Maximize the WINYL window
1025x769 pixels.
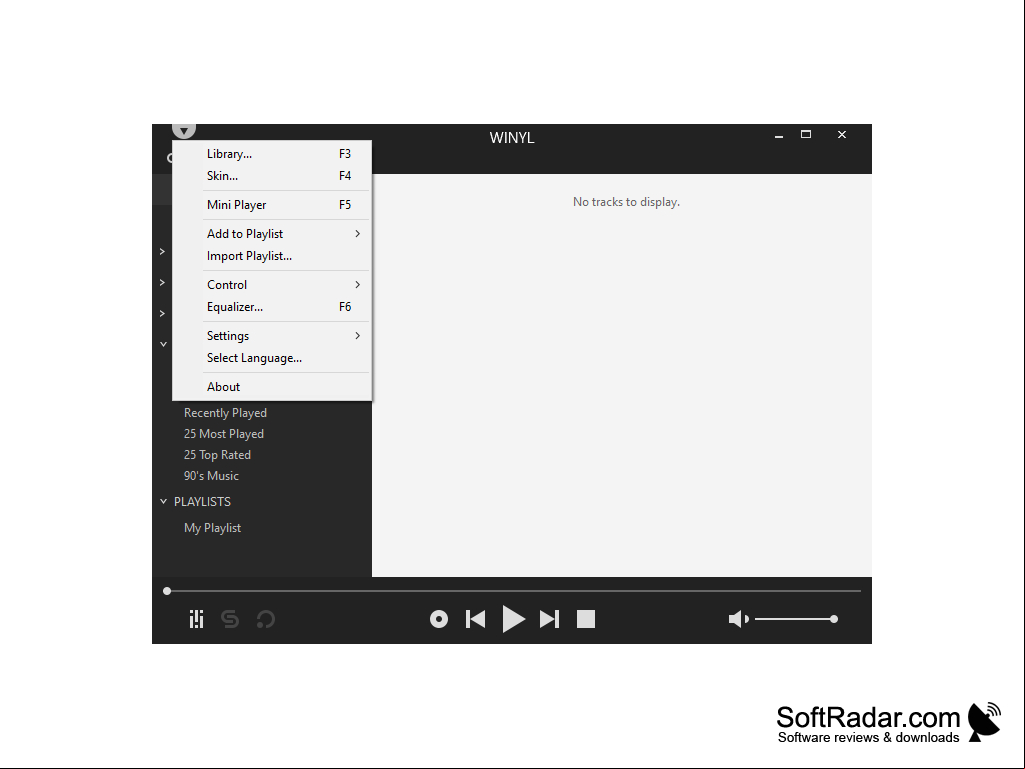(x=806, y=135)
